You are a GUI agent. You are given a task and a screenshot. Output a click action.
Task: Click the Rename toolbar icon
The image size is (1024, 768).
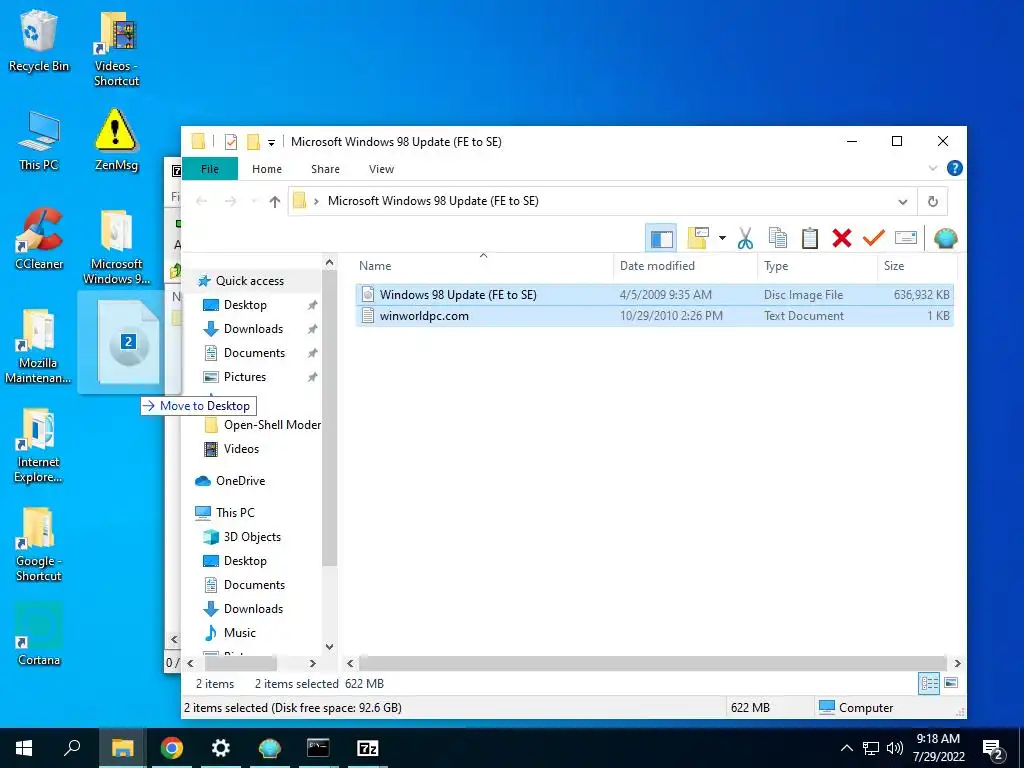click(x=906, y=238)
